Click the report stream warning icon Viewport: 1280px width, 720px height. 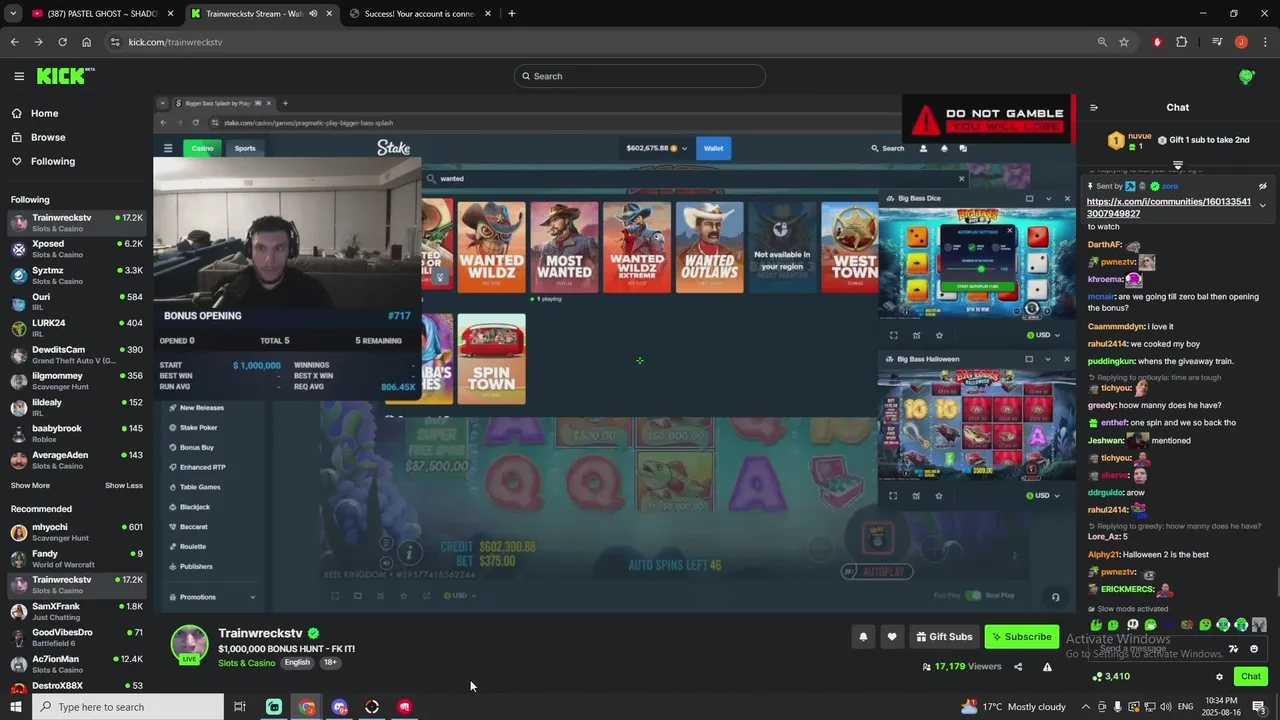(1047, 666)
